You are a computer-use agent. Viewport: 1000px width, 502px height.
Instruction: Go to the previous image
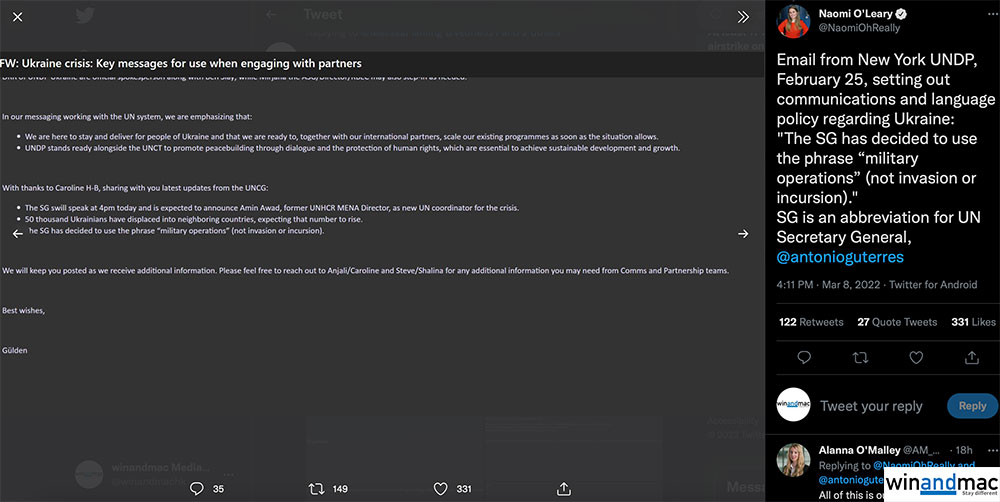click(x=17, y=233)
